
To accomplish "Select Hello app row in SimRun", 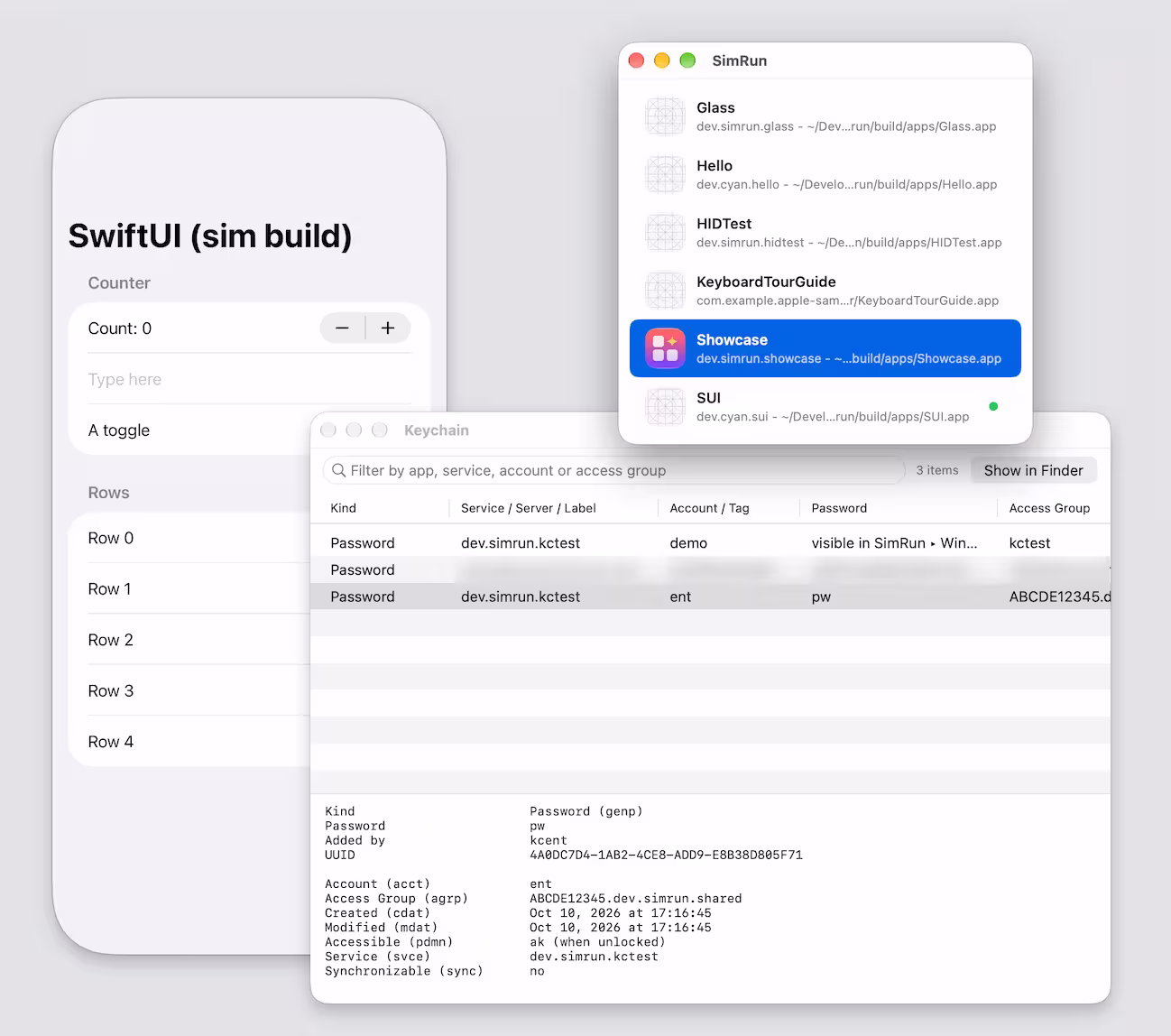I will (x=825, y=174).
